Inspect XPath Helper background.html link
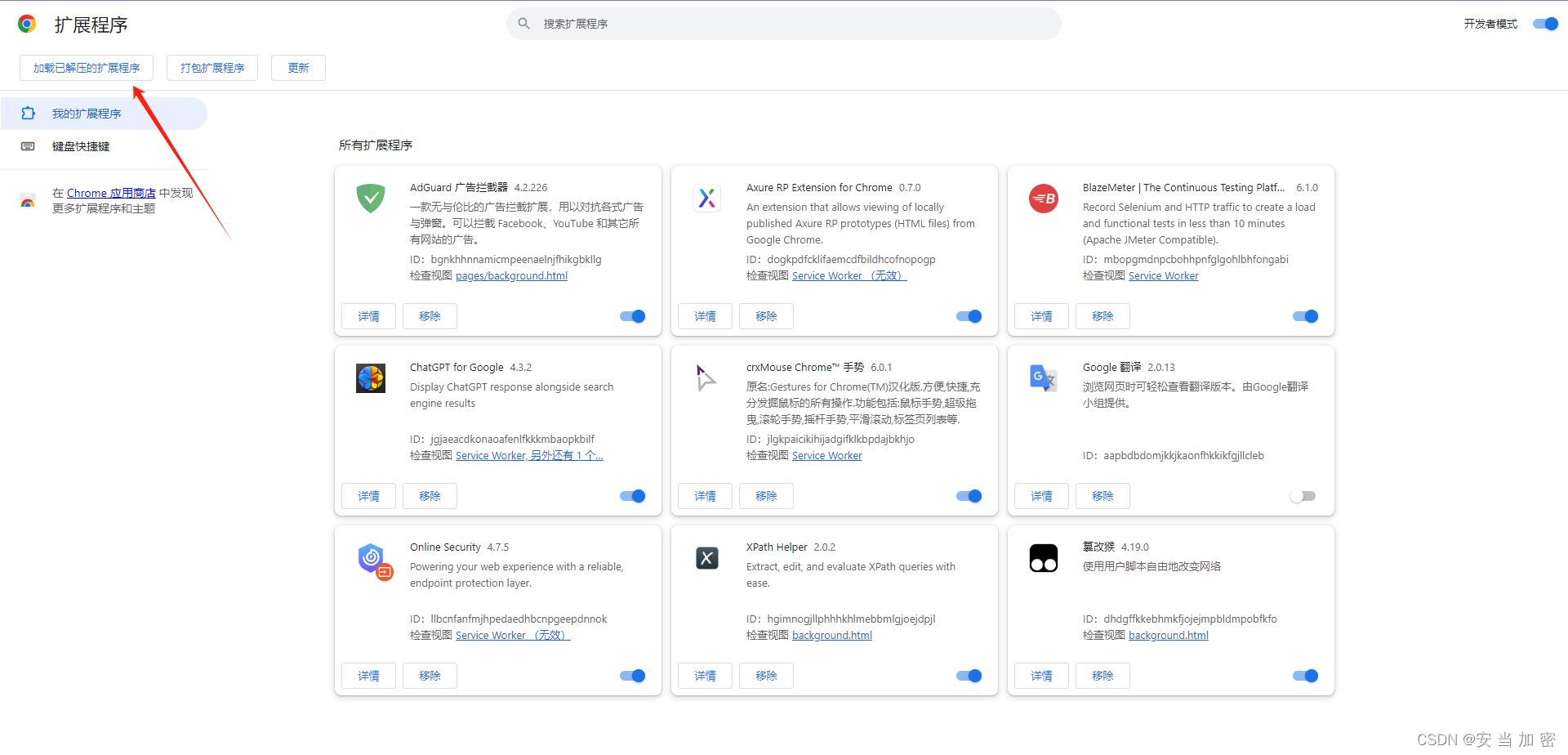 point(831,636)
